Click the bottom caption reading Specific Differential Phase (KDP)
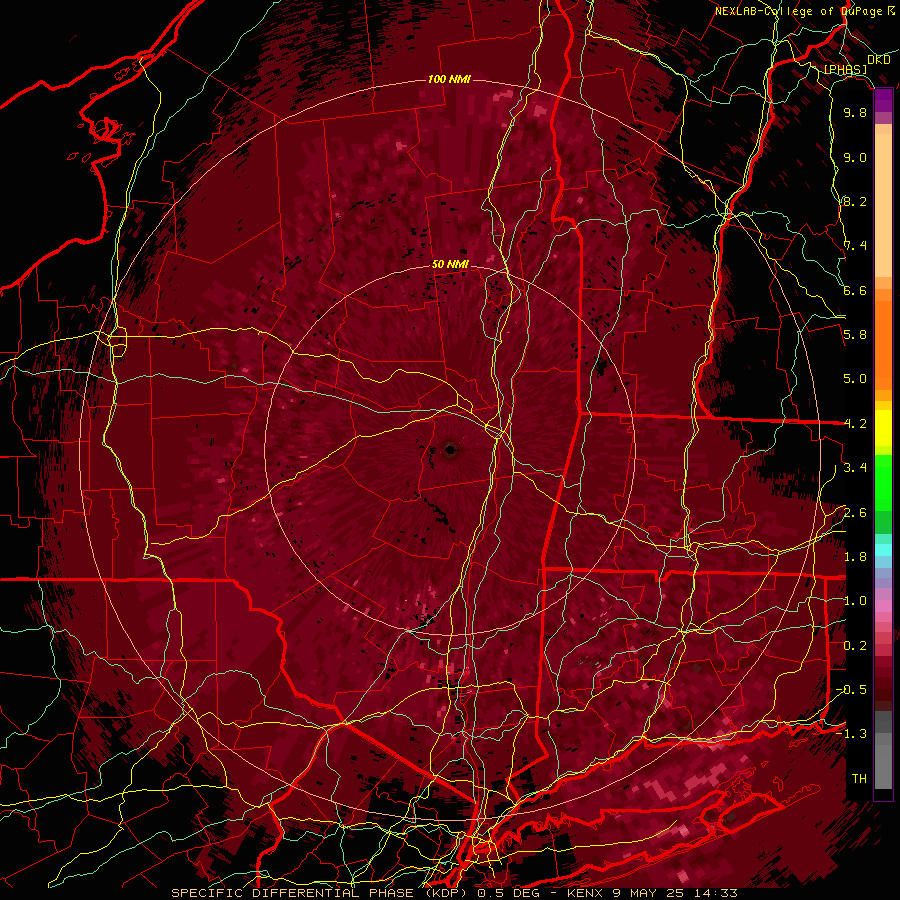900x900 pixels. [x=319, y=893]
